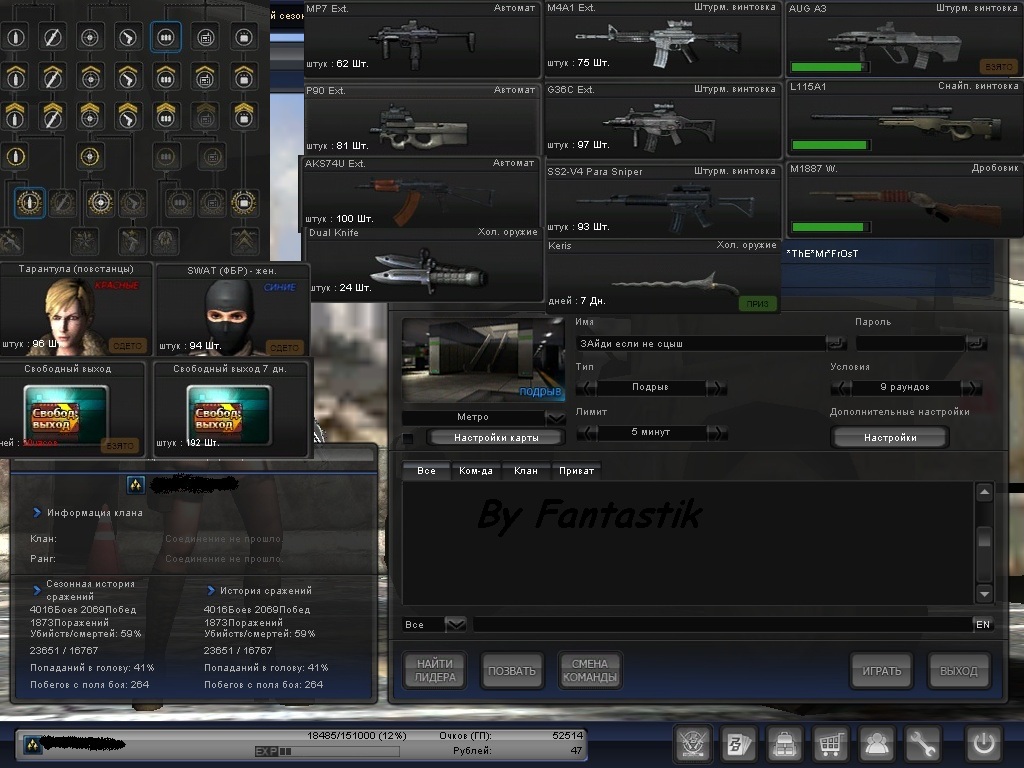Viewport: 1024px width, 768px height.
Task: Switch Тип Подрыв to next option
Action: click(716, 388)
